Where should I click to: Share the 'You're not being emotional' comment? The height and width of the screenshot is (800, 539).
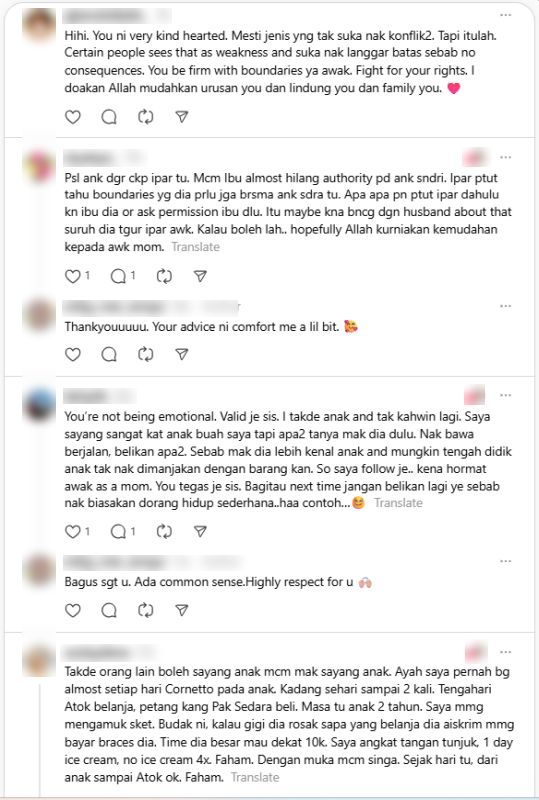click(x=200, y=532)
